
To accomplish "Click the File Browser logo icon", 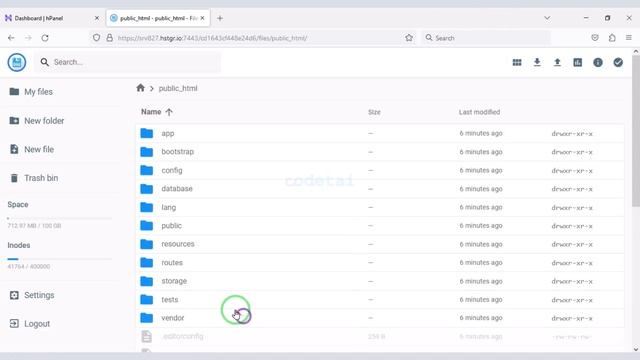I will 17,62.
